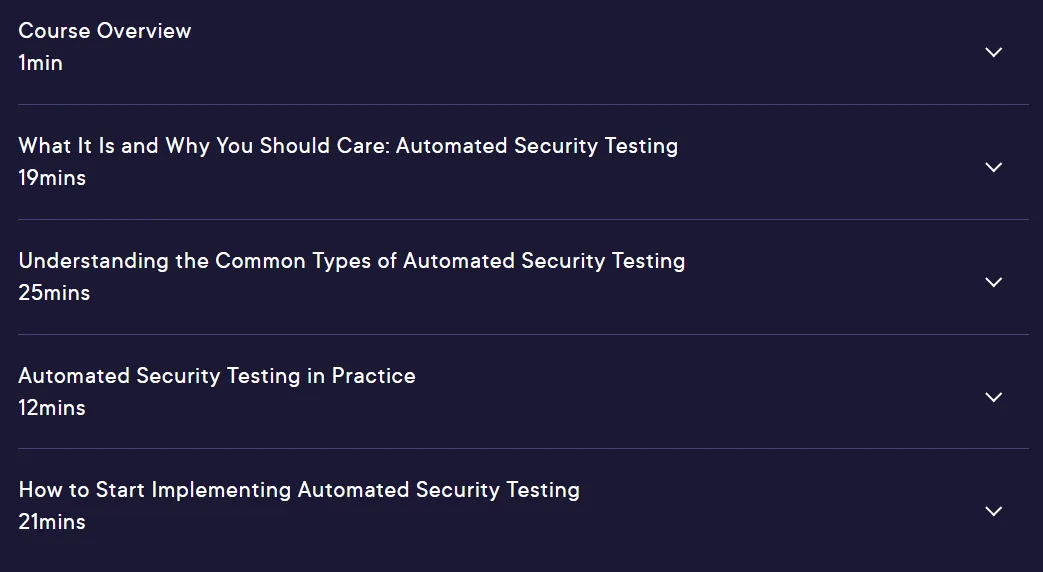Click the 25mins duration label
1043x572 pixels.
54,293
